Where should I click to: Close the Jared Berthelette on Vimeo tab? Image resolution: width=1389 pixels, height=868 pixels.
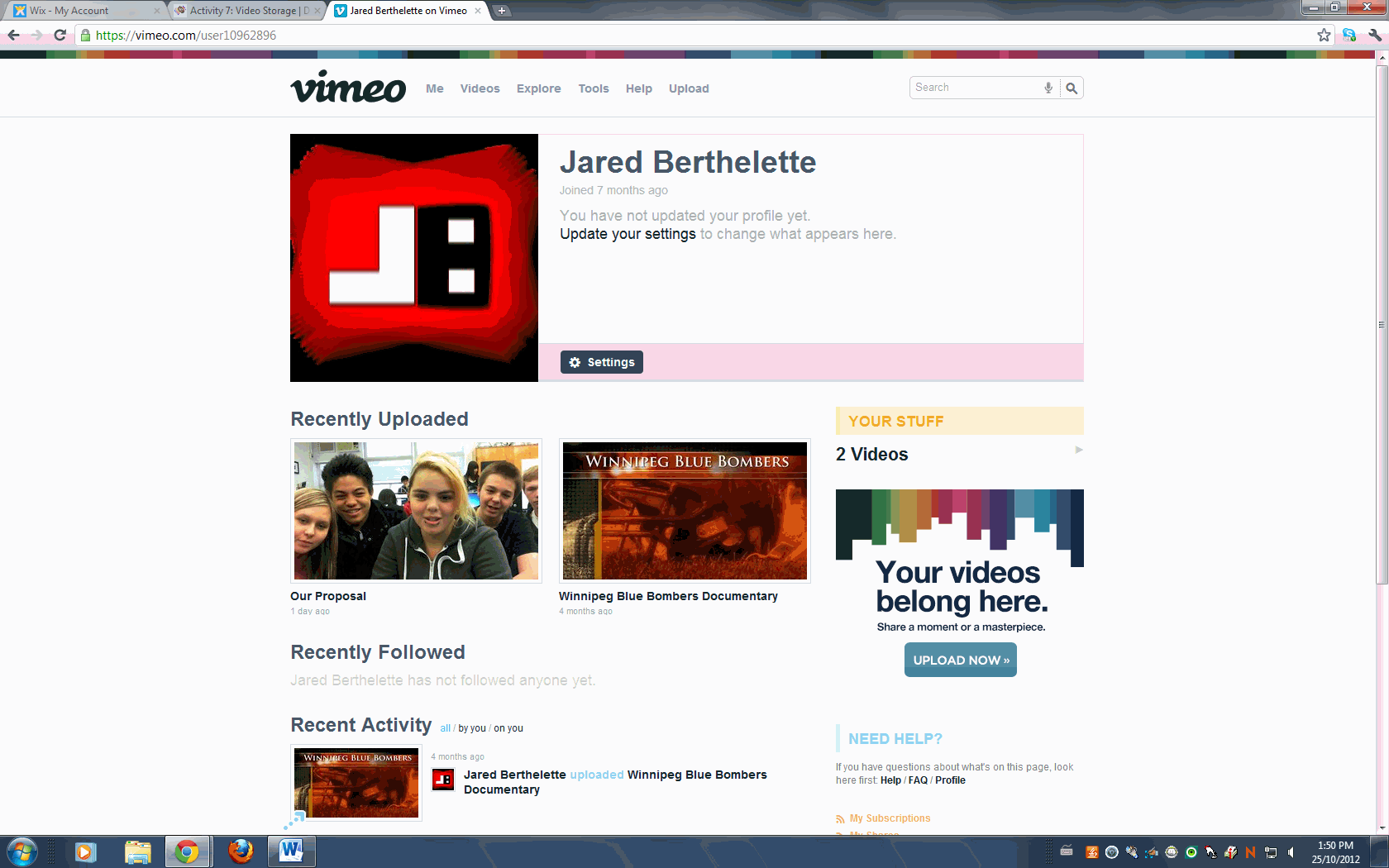[x=478, y=11]
